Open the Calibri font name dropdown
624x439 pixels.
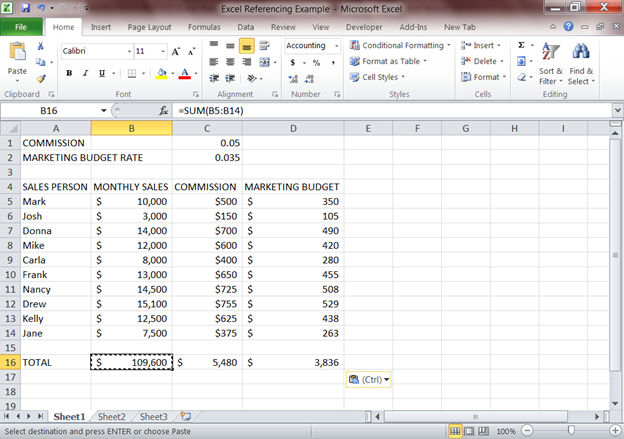[x=129, y=51]
